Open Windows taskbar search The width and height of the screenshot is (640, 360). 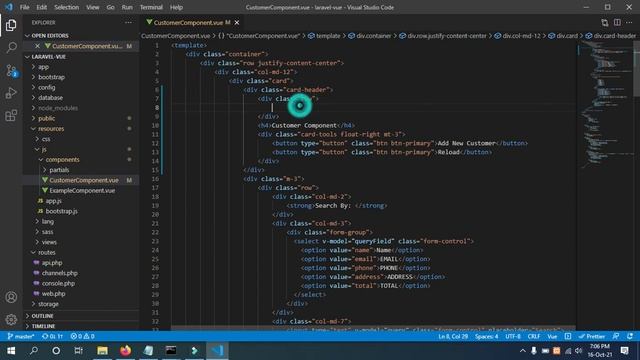tap(34, 351)
